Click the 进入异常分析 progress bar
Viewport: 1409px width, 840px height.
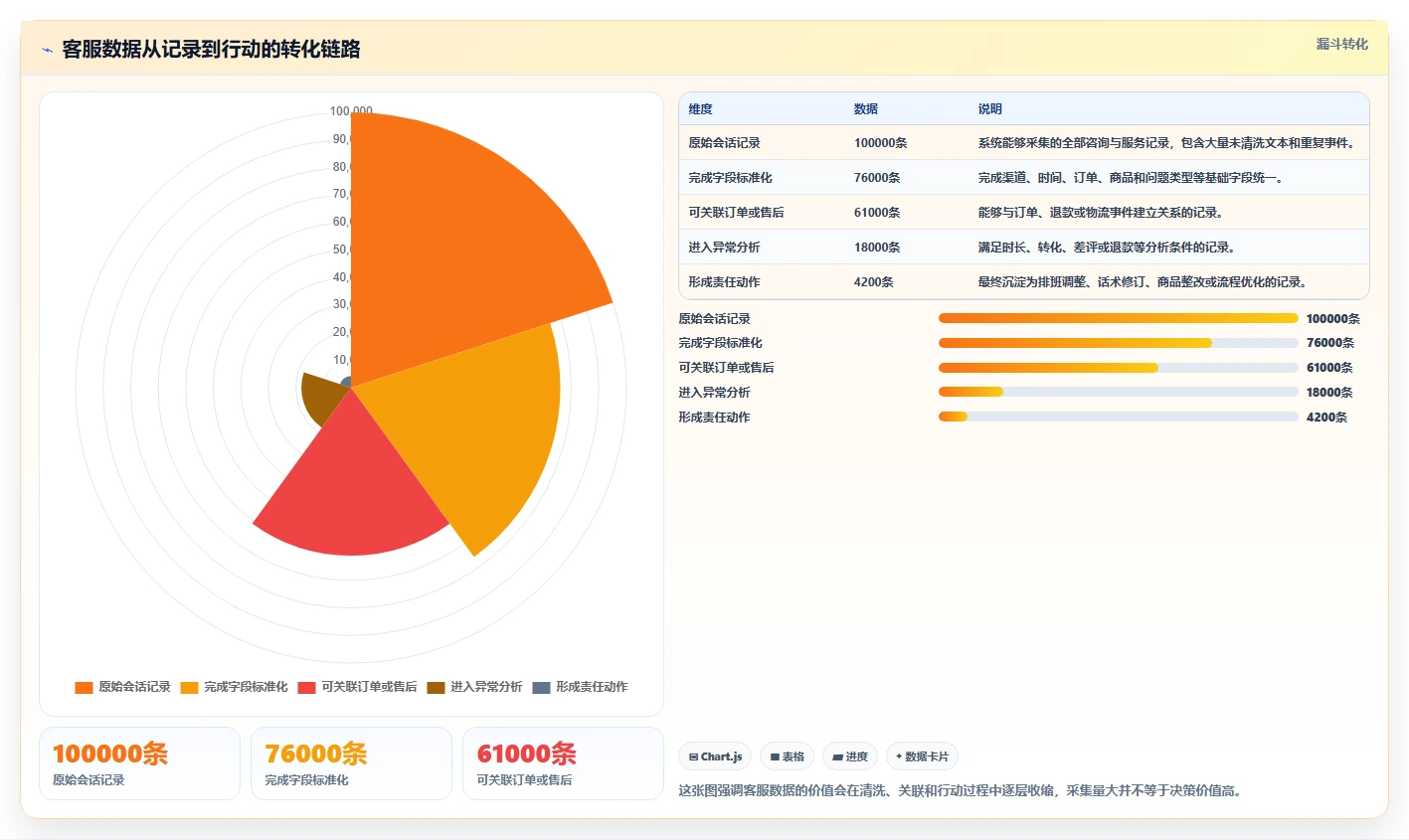[1119, 392]
